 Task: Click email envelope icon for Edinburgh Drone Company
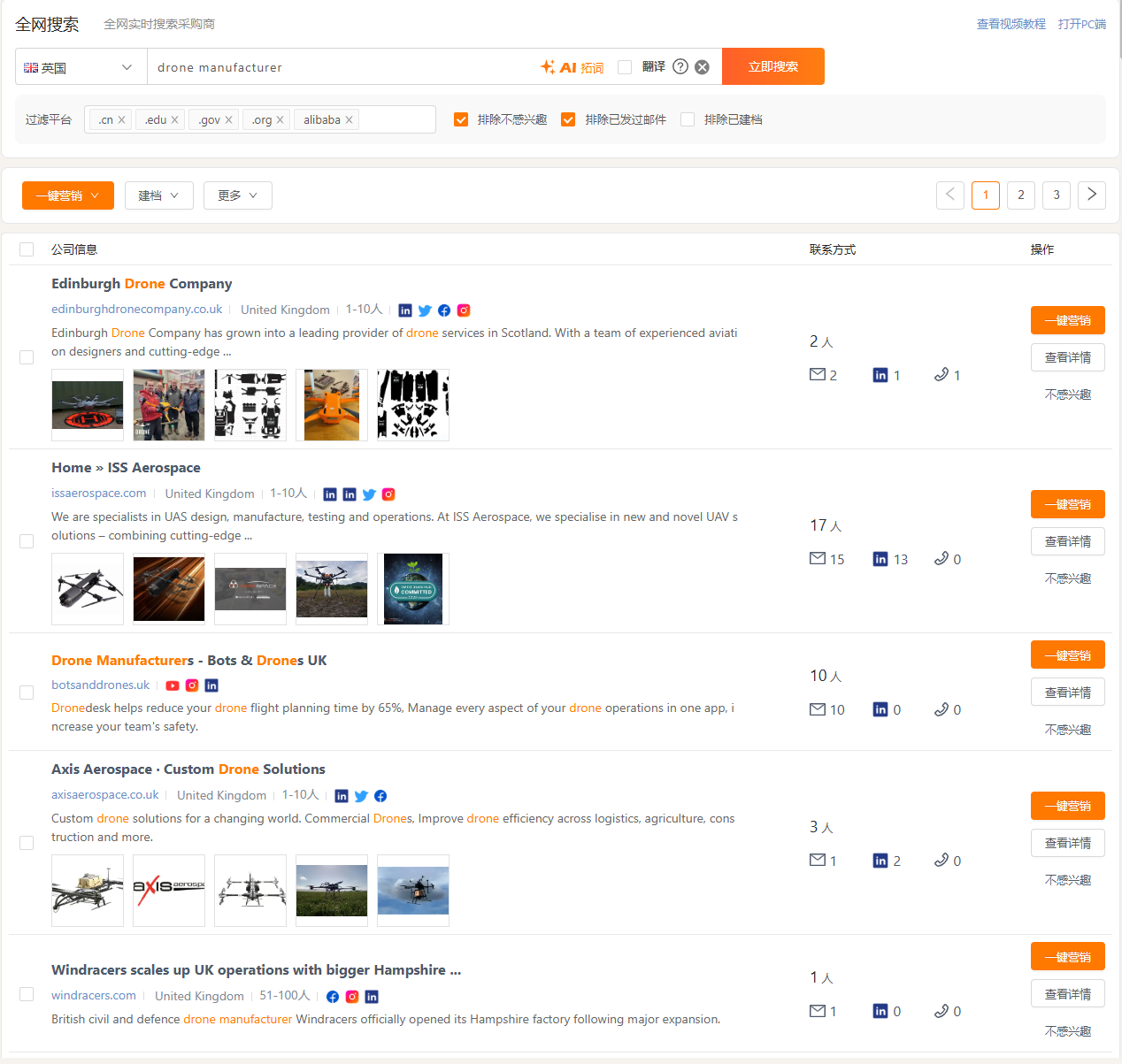point(818,374)
